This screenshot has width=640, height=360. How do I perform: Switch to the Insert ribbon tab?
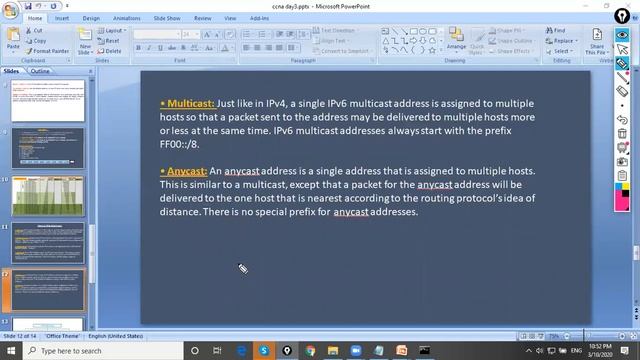(62, 18)
